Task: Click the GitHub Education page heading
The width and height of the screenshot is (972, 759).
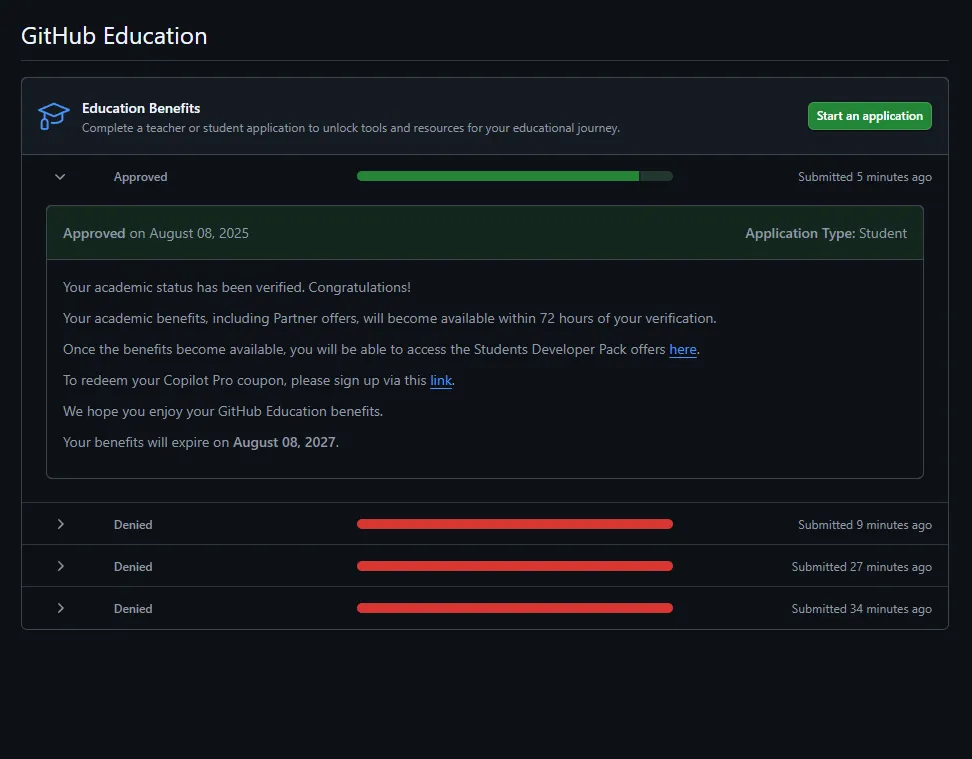Action: (114, 36)
